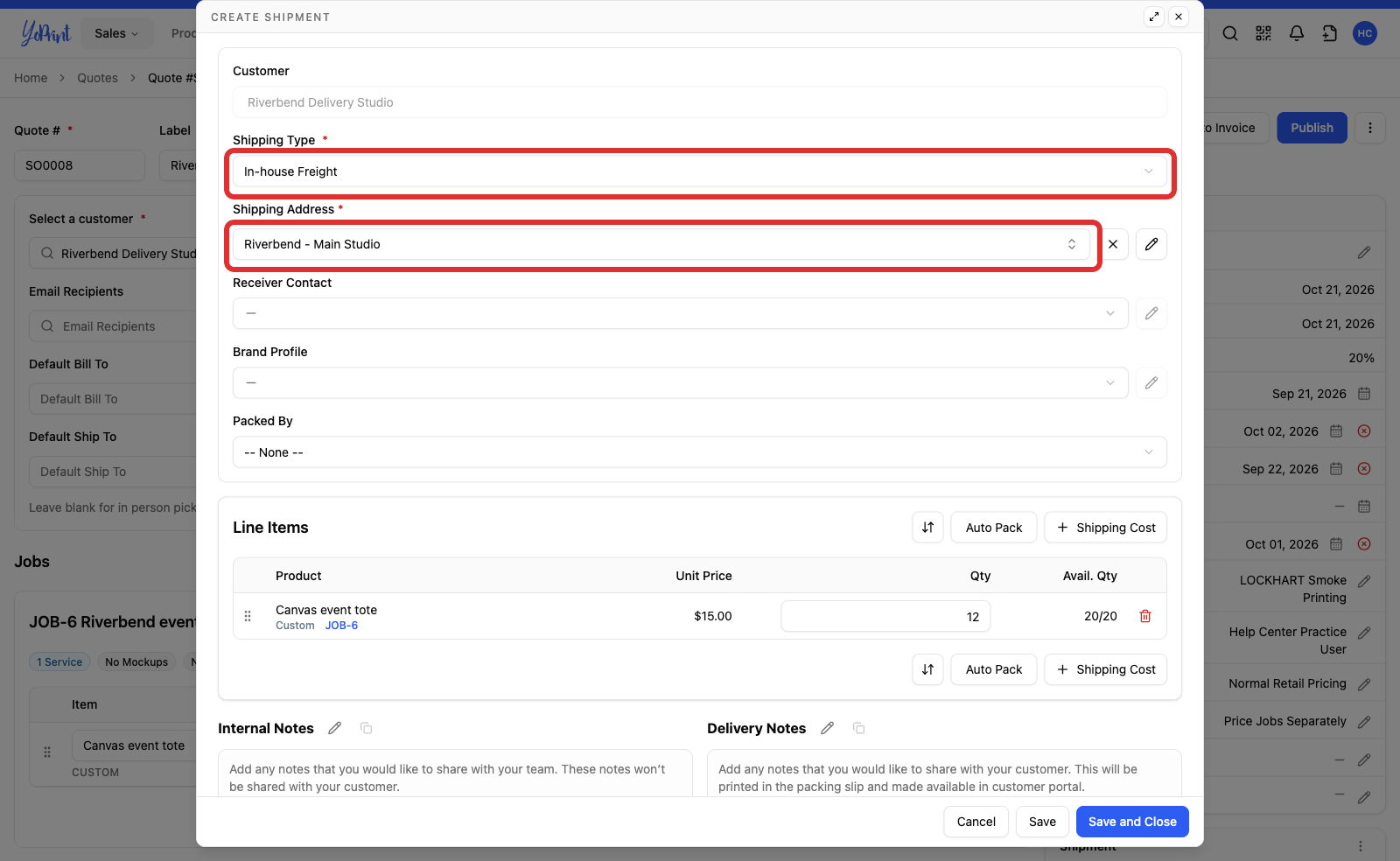Image resolution: width=1400 pixels, height=861 pixels.
Task: Edit Normal Retail Pricing setting
Action: pos(1364,684)
